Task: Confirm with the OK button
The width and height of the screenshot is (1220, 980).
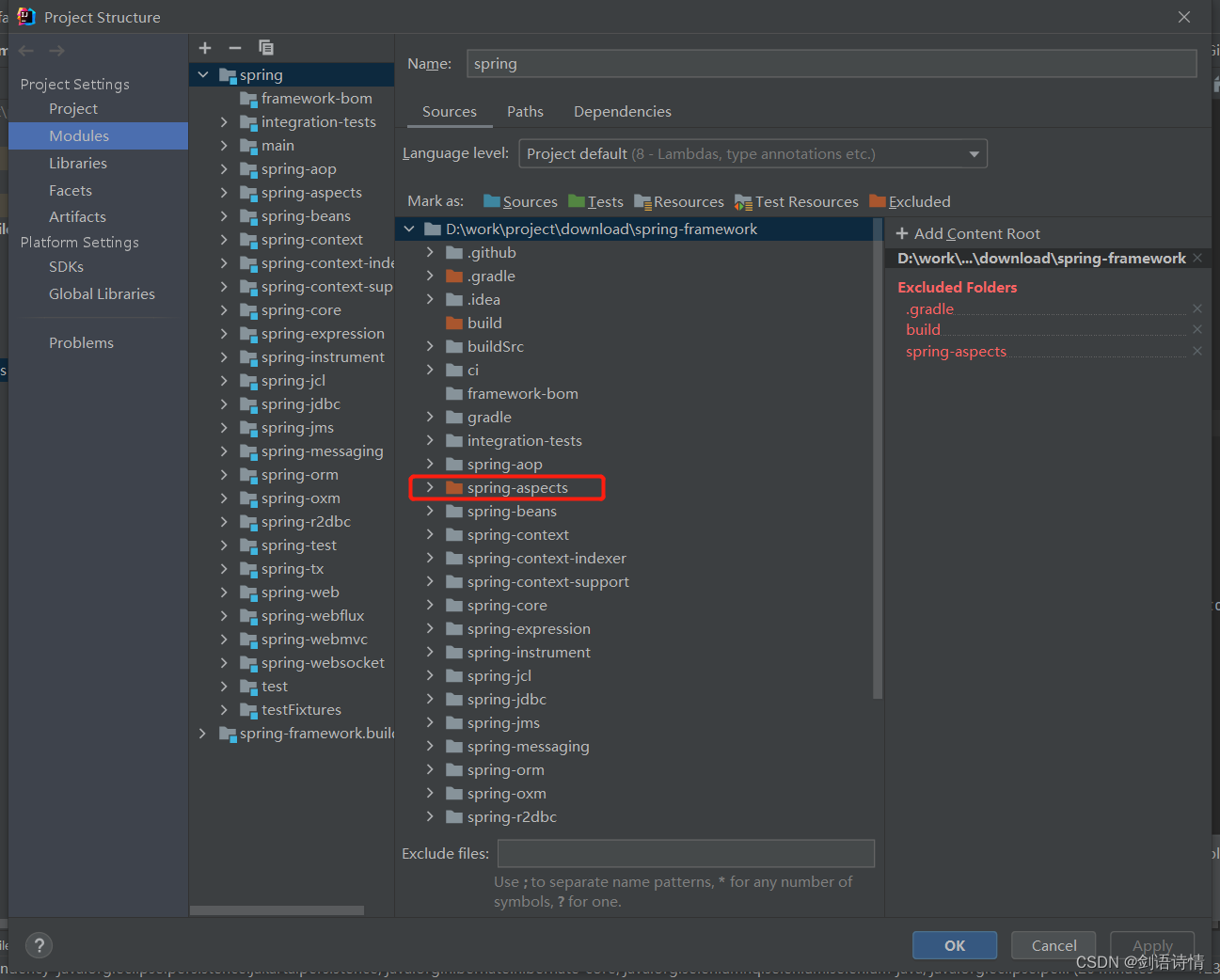Action: [955, 945]
